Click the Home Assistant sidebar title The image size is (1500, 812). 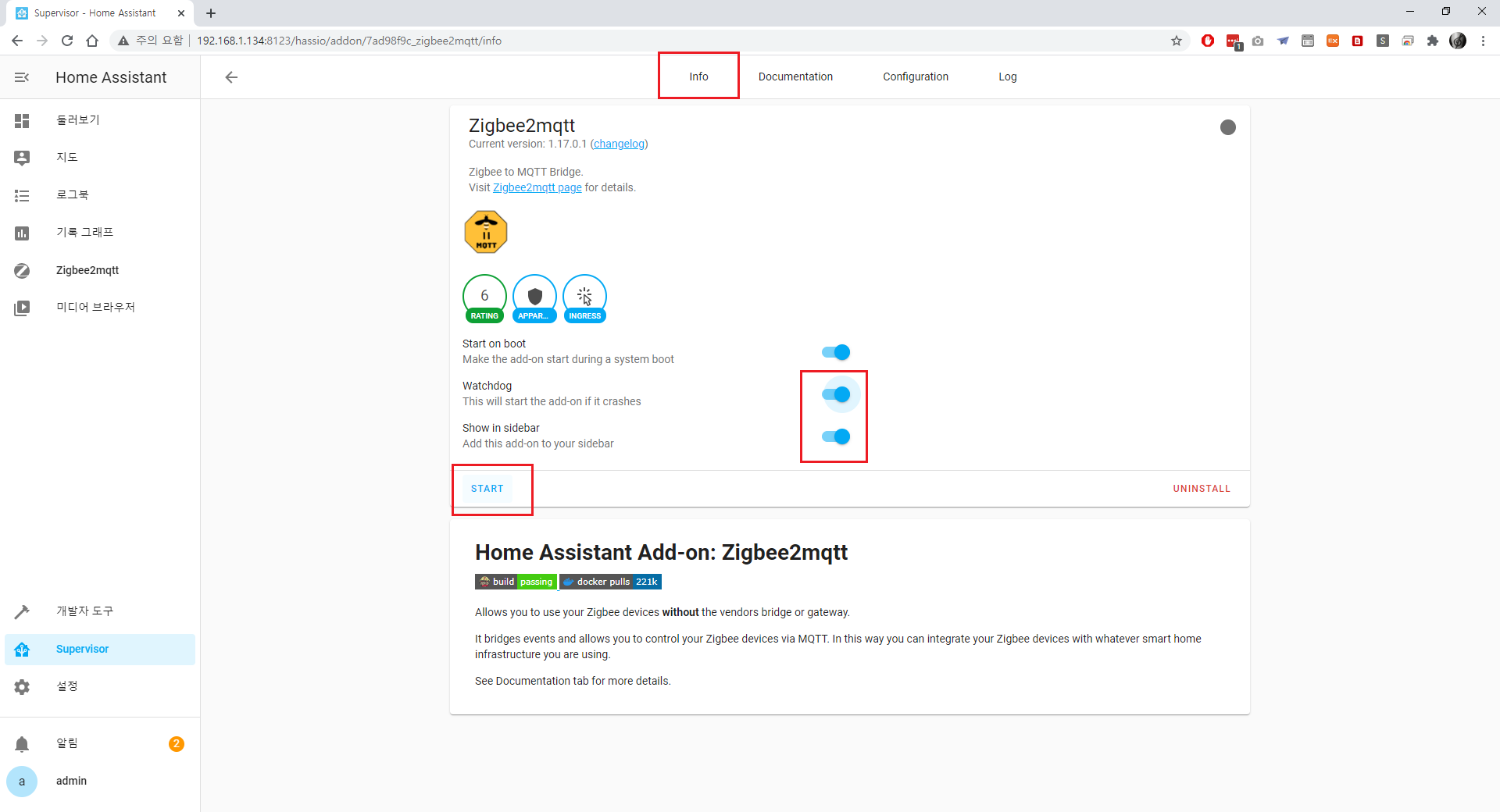pyautogui.click(x=111, y=77)
